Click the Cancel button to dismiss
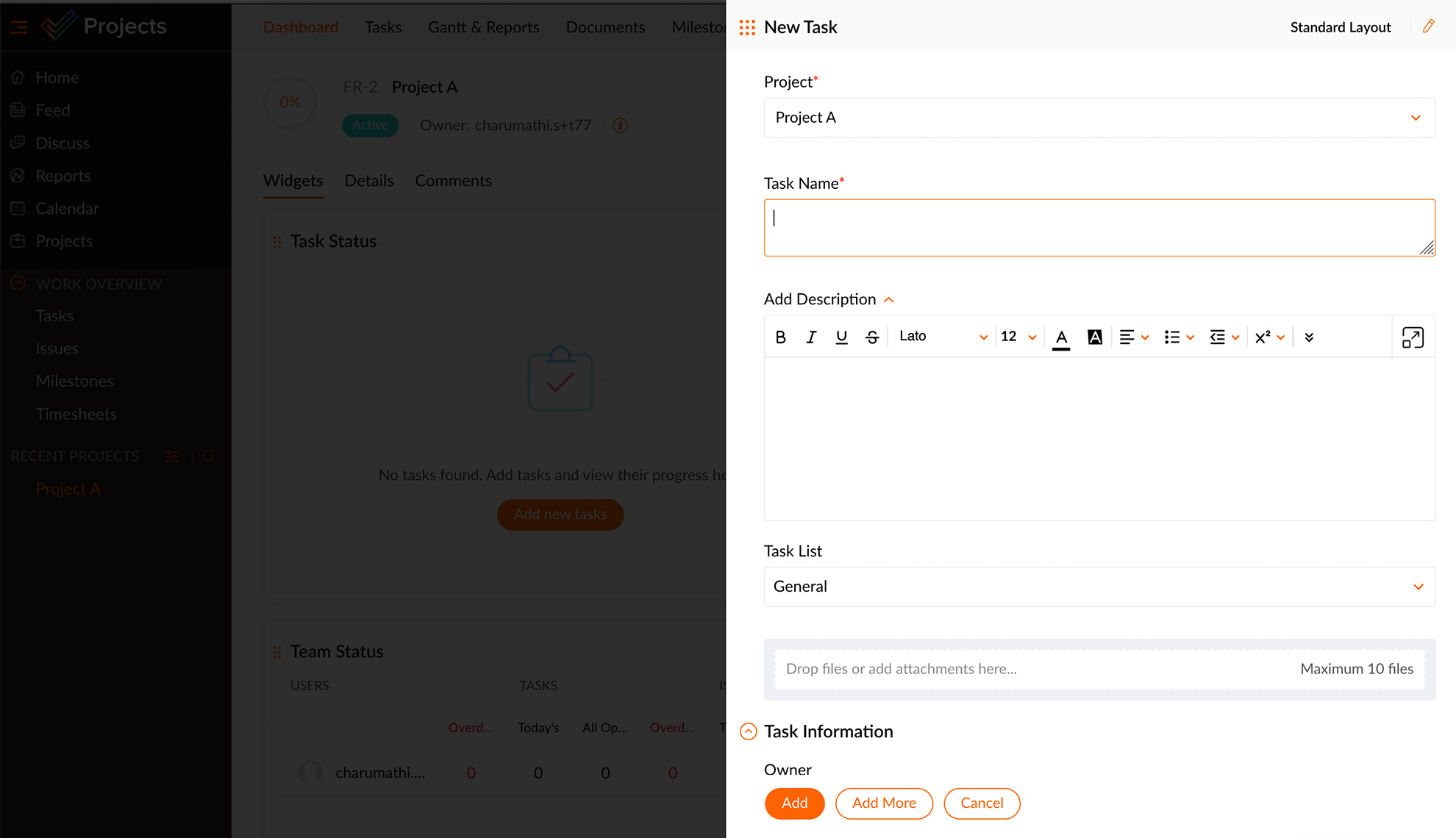 click(981, 803)
